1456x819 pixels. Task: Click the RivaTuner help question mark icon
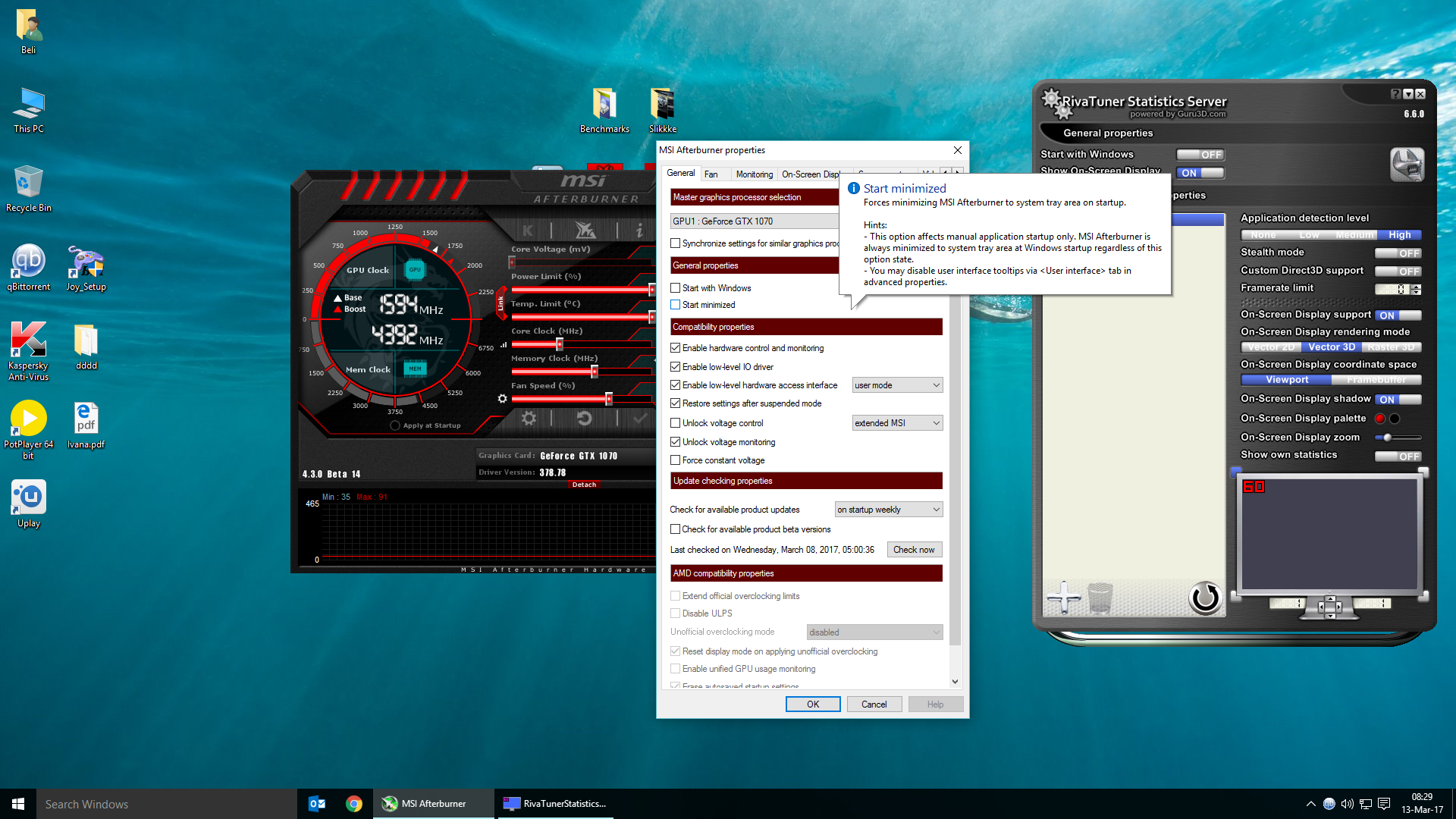pos(1395,94)
